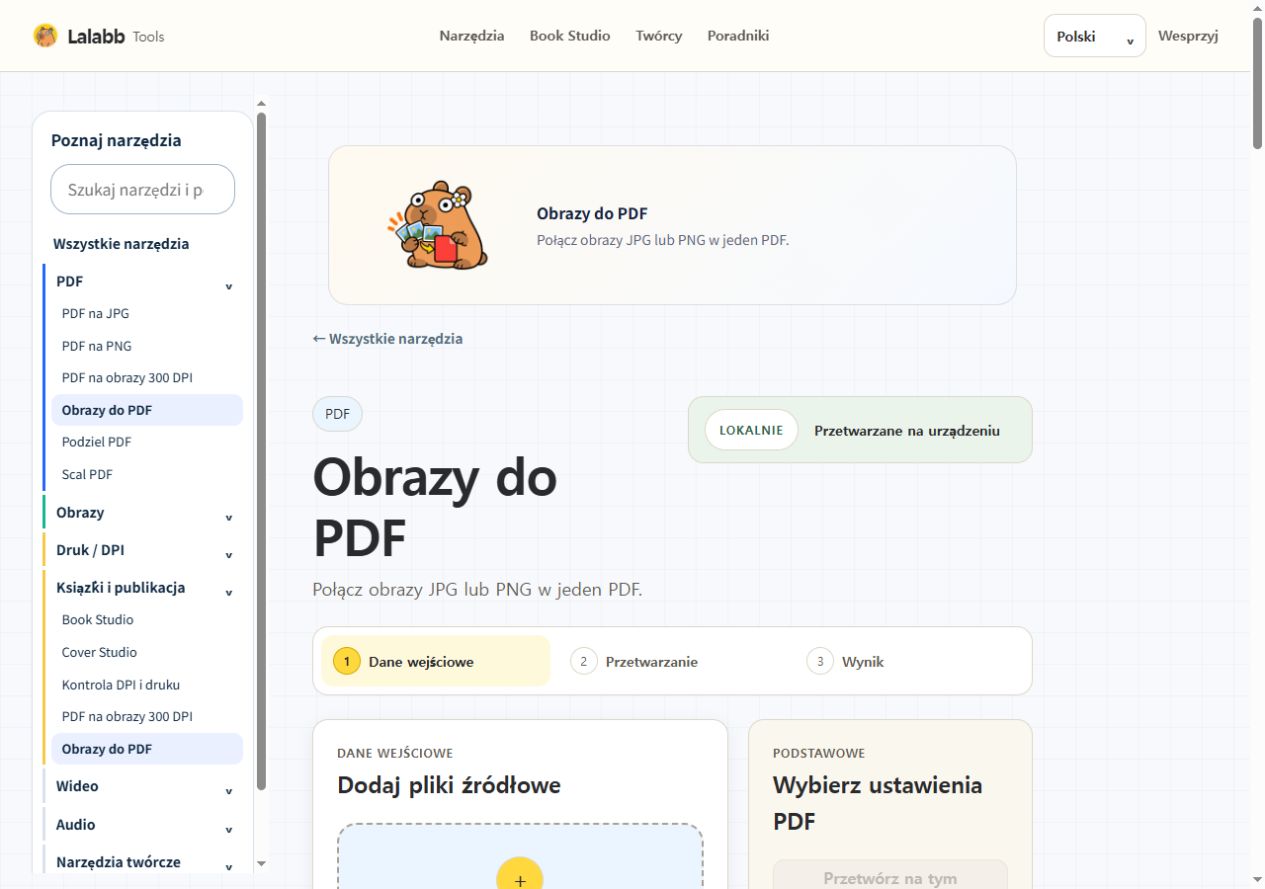Click the sidebar scrollbar thumb
The width and height of the screenshot is (1265, 889).
pyautogui.click(x=261, y=450)
